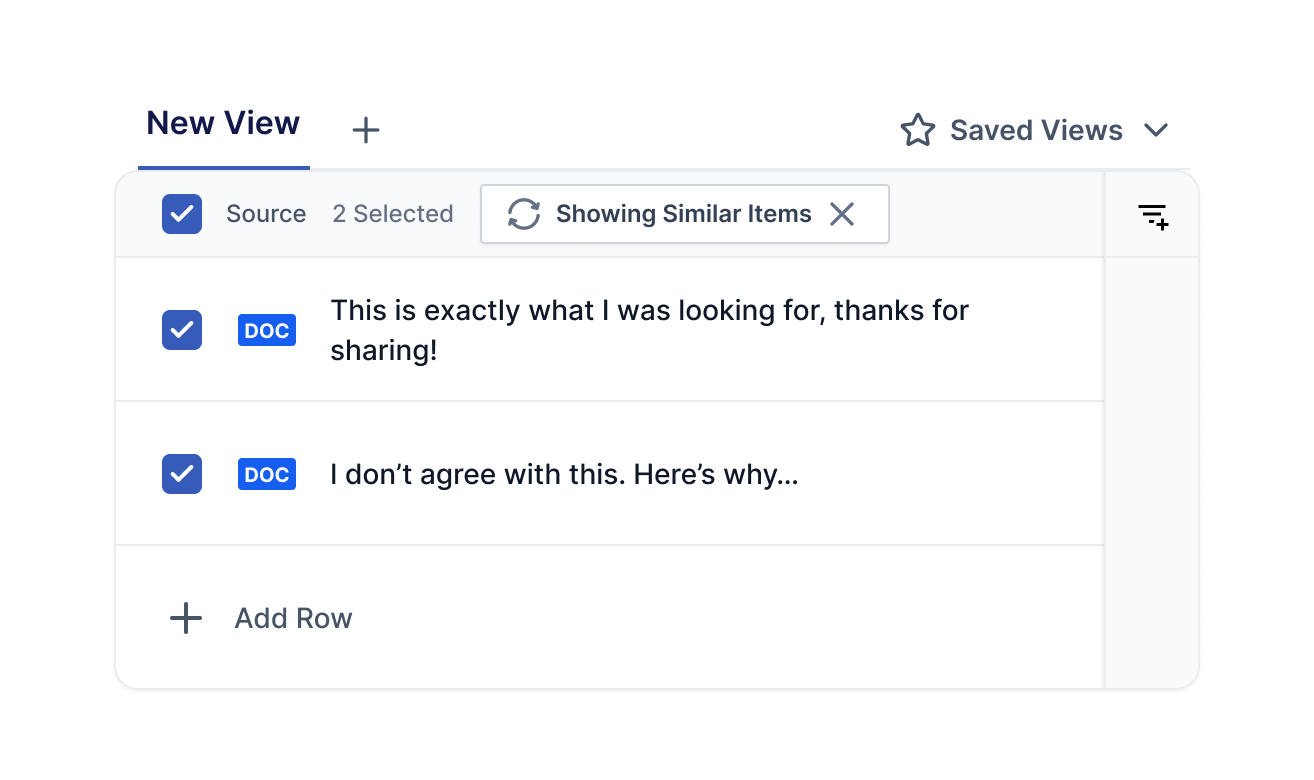Click the Add Row button
Viewport: 1314px width, 780px height.
[x=261, y=618]
